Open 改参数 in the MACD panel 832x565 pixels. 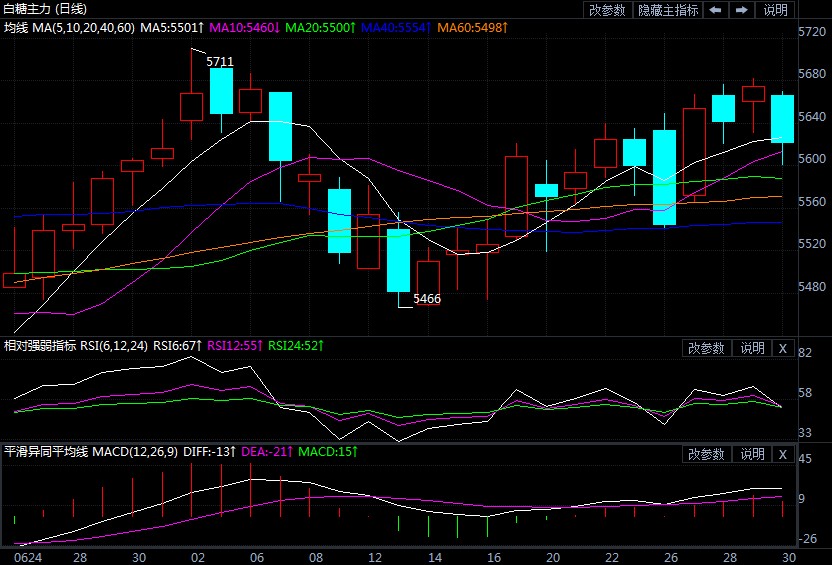707,454
